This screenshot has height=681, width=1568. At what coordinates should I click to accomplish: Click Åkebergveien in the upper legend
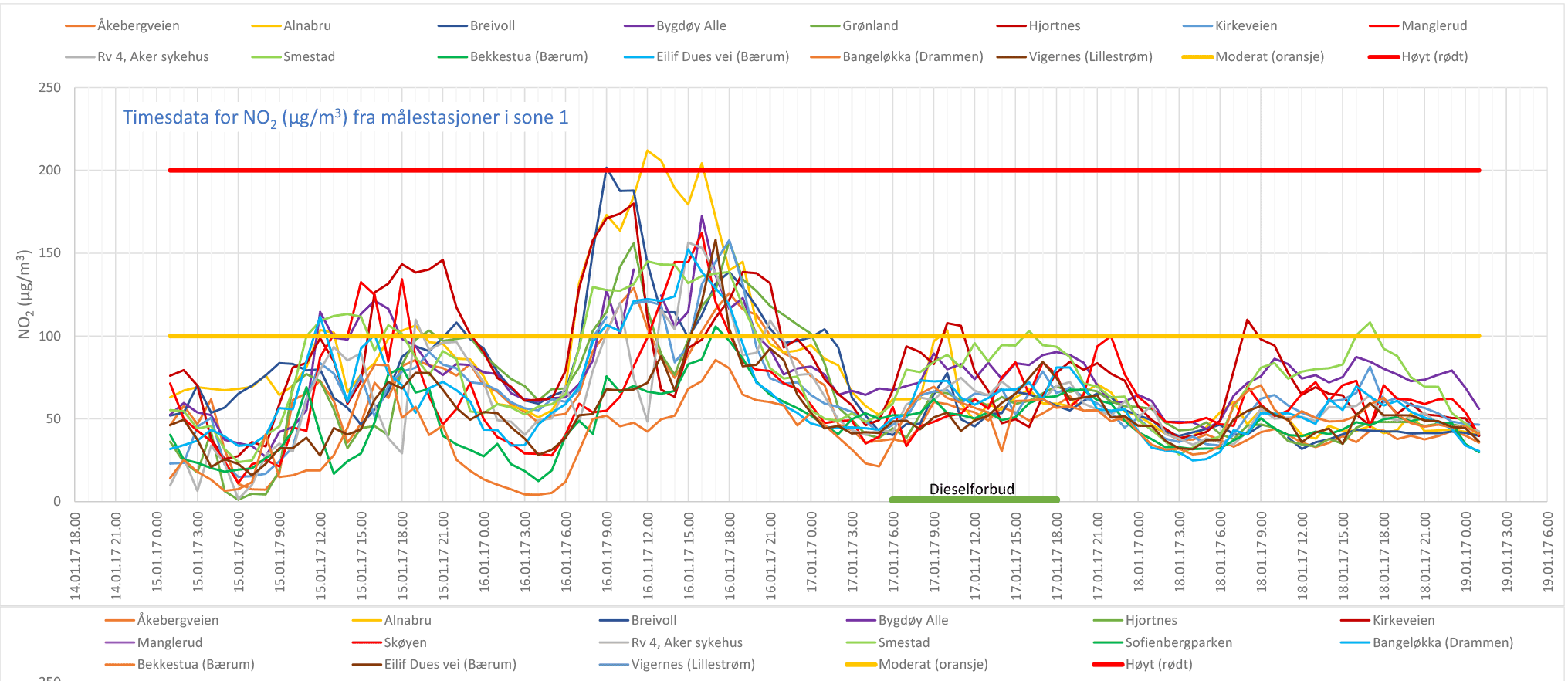[x=138, y=25]
